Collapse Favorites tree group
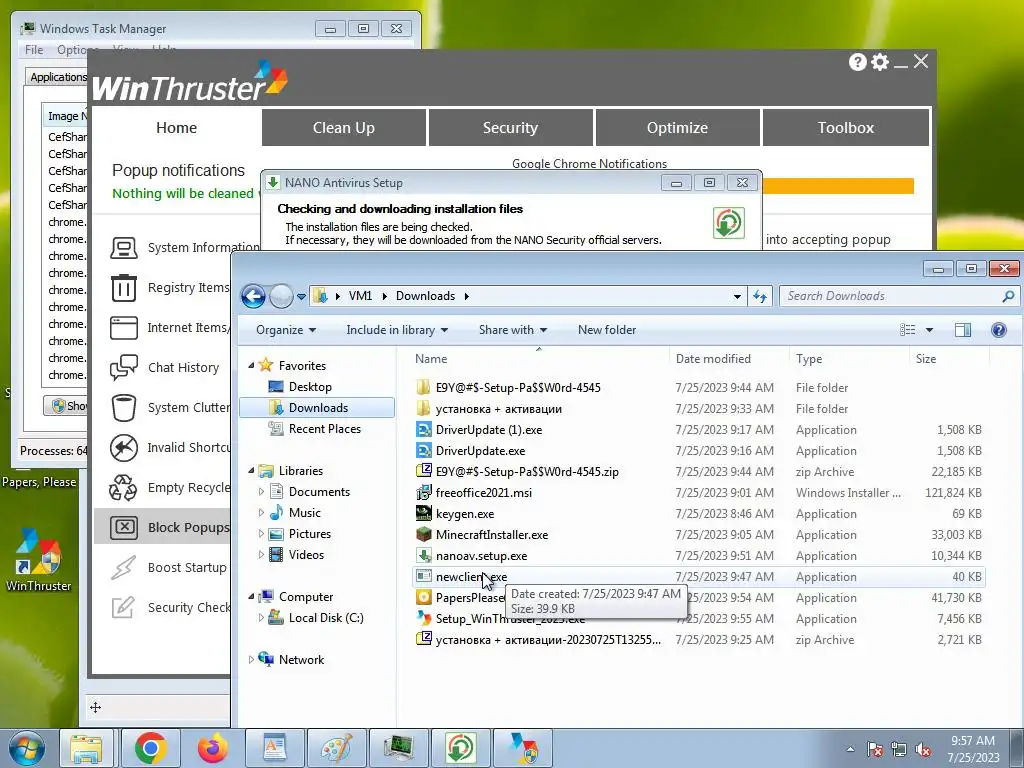This screenshot has width=1024, height=768. click(x=251, y=366)
